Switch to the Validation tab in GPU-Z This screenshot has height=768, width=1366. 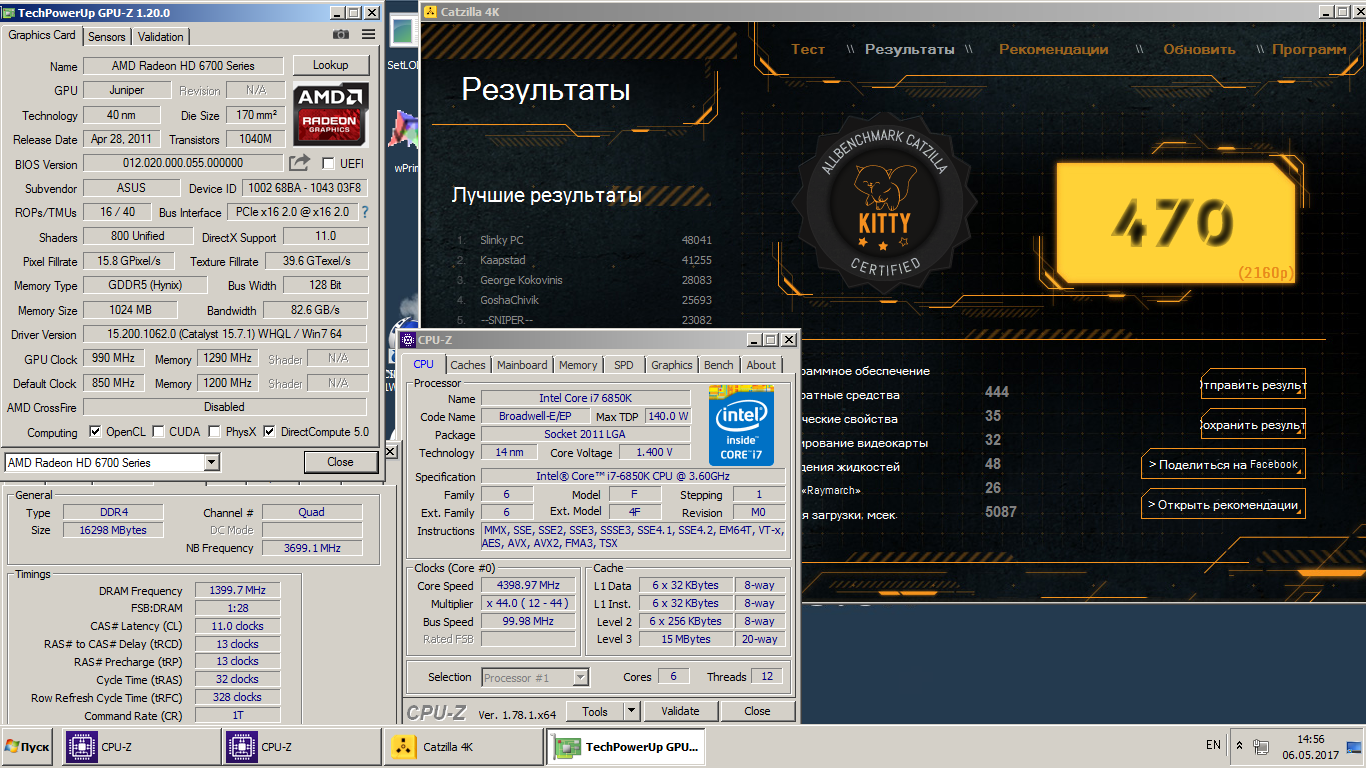coord(161,36)
